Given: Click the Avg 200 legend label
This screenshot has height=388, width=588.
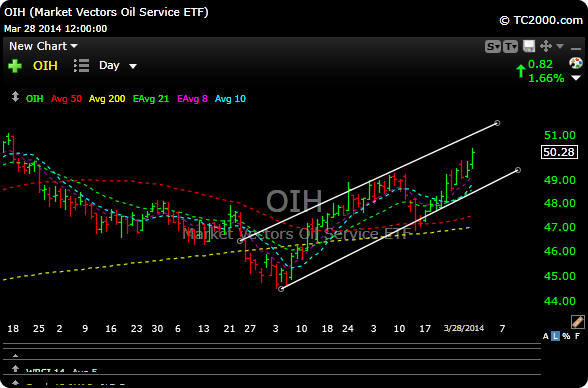Looking at the screenshot, I should click(107, 99).
